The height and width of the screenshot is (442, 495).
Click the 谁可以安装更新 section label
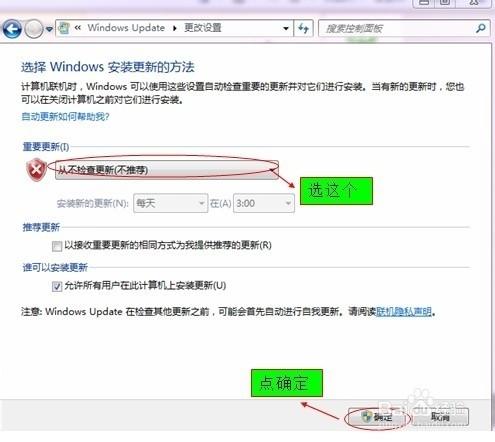(55, 267)
